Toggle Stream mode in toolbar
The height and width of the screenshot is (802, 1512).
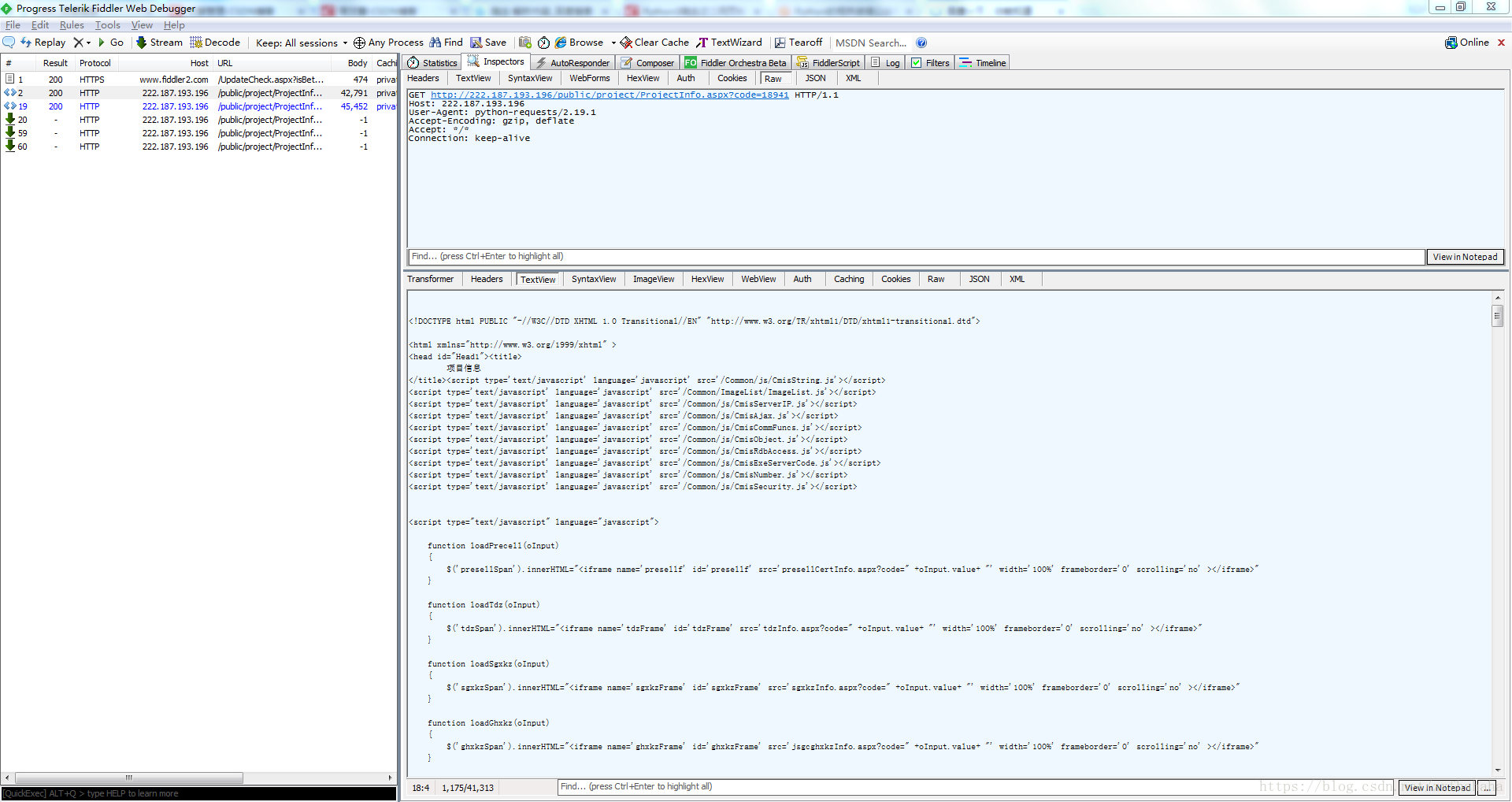pyautogui.click(x=159, y=43)
